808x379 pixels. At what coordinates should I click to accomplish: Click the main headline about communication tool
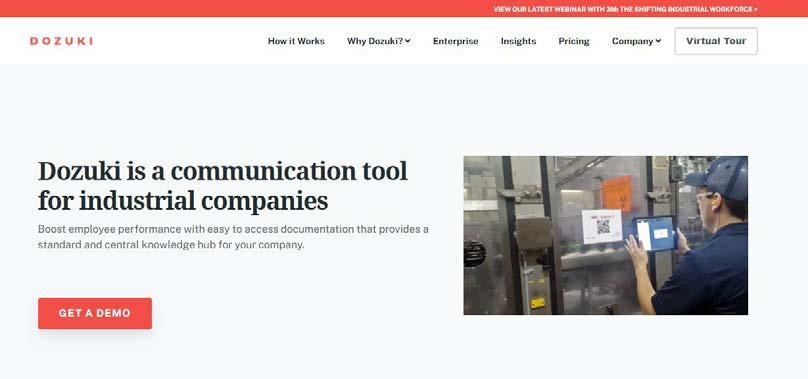[x=223, y=186]
